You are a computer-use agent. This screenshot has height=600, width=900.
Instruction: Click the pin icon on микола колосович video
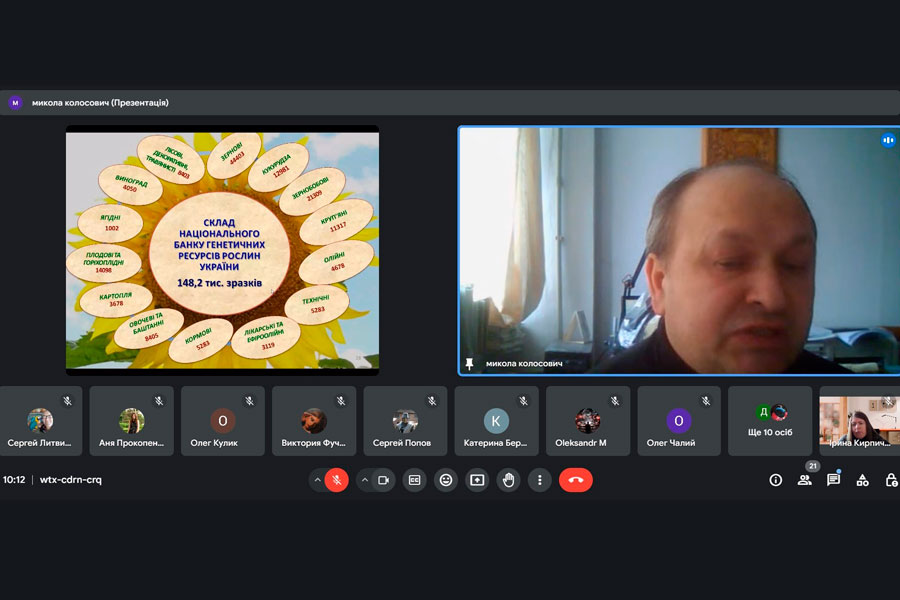click(x=469, y=363)
